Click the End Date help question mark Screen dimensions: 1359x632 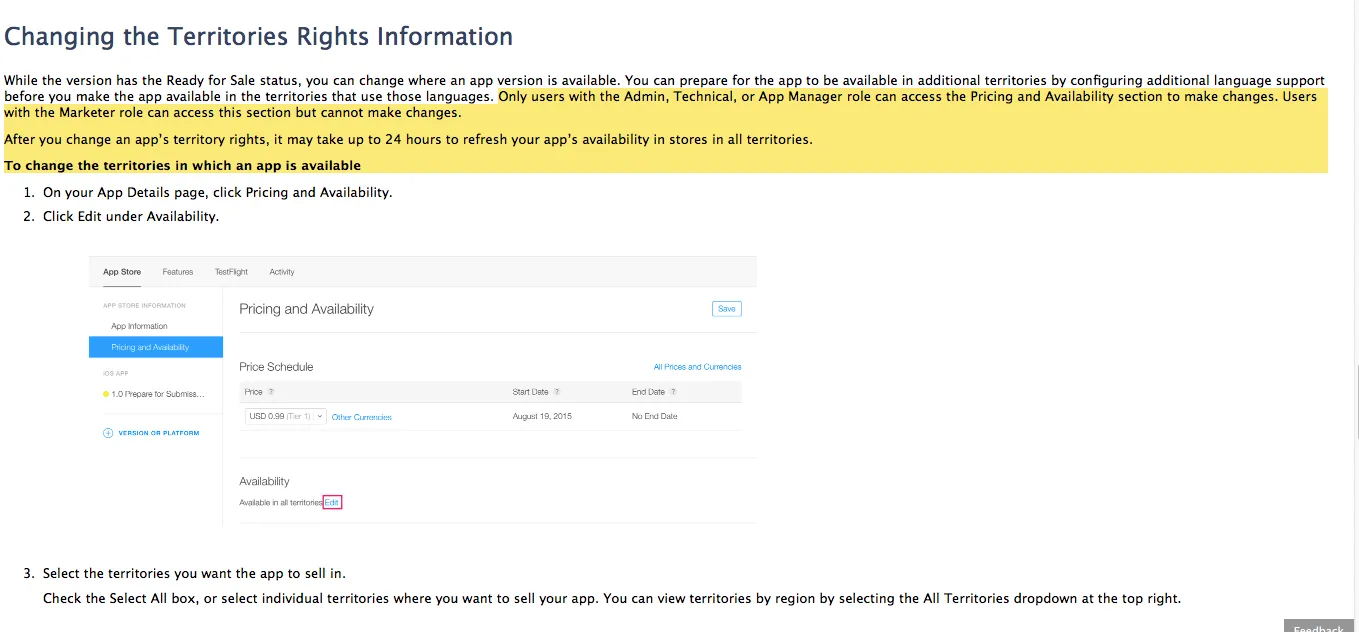[x=673, y=392]
